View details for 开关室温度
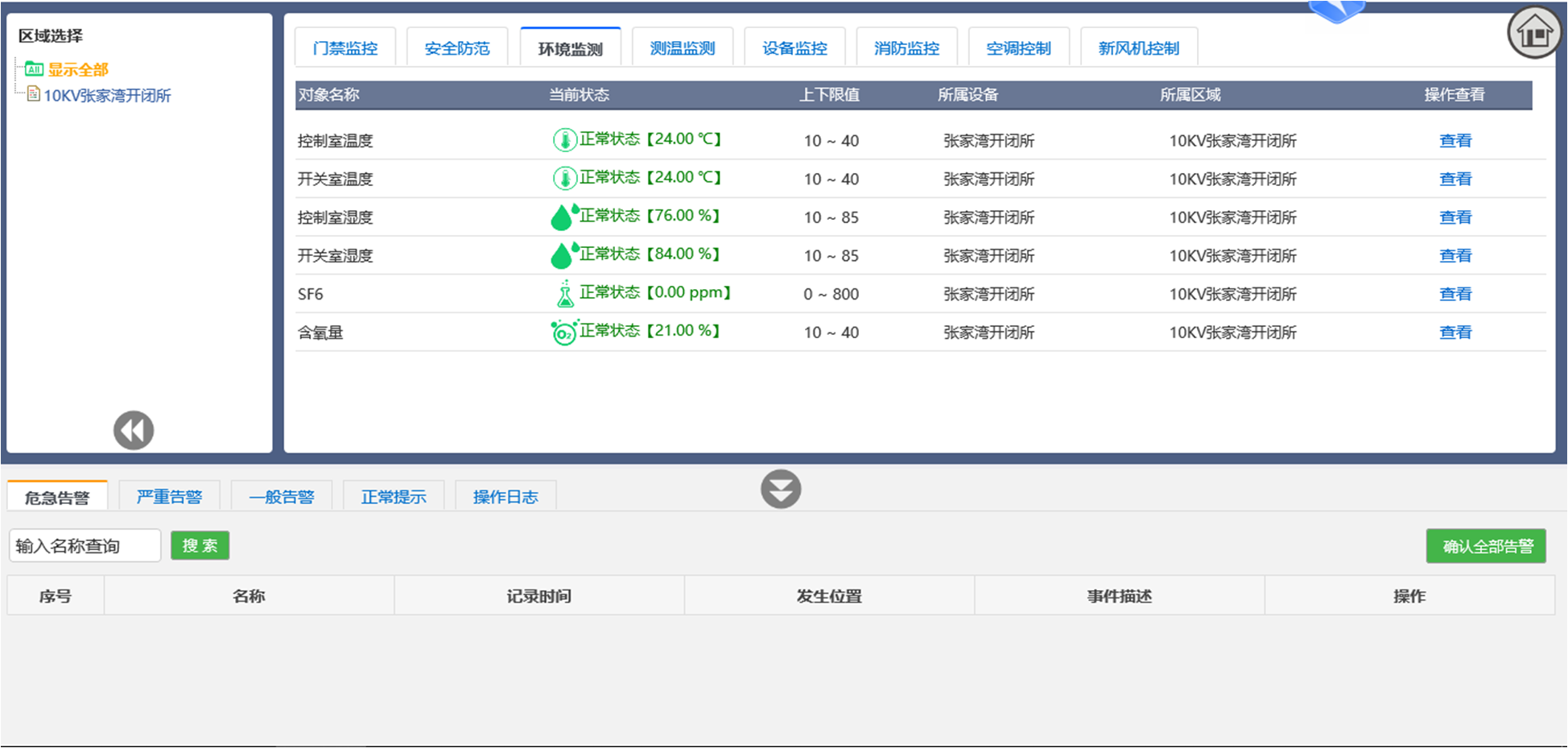The height and width of the screenshot is (748, 1568). click(x=1455, y=179)
